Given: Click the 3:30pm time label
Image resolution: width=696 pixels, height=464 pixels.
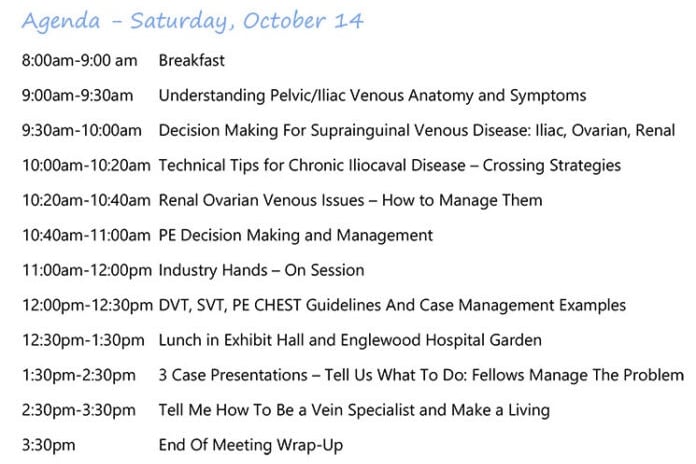Looking at the screenshot, I should click(48, 445).
